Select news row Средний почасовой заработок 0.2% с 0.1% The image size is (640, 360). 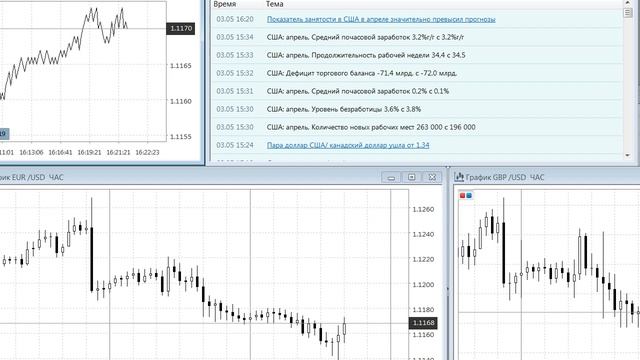click(x=417, y=91)
